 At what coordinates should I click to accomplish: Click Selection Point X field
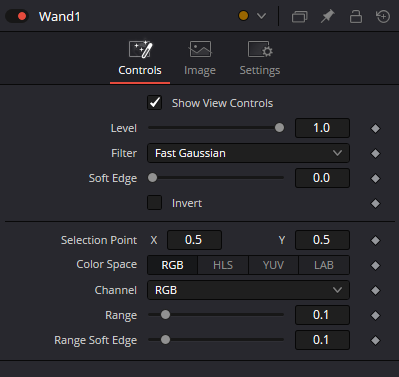(x=194, y=240)
